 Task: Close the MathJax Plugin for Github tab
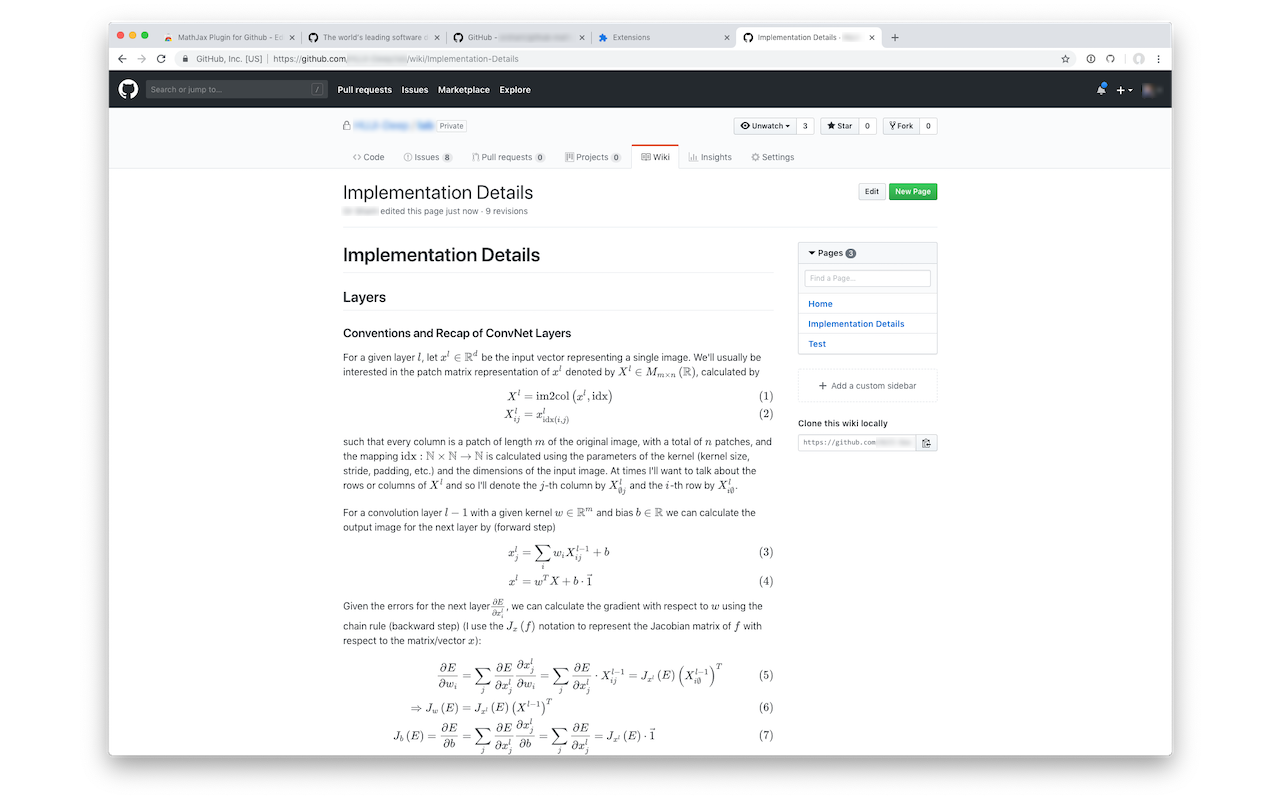point(293,37)
